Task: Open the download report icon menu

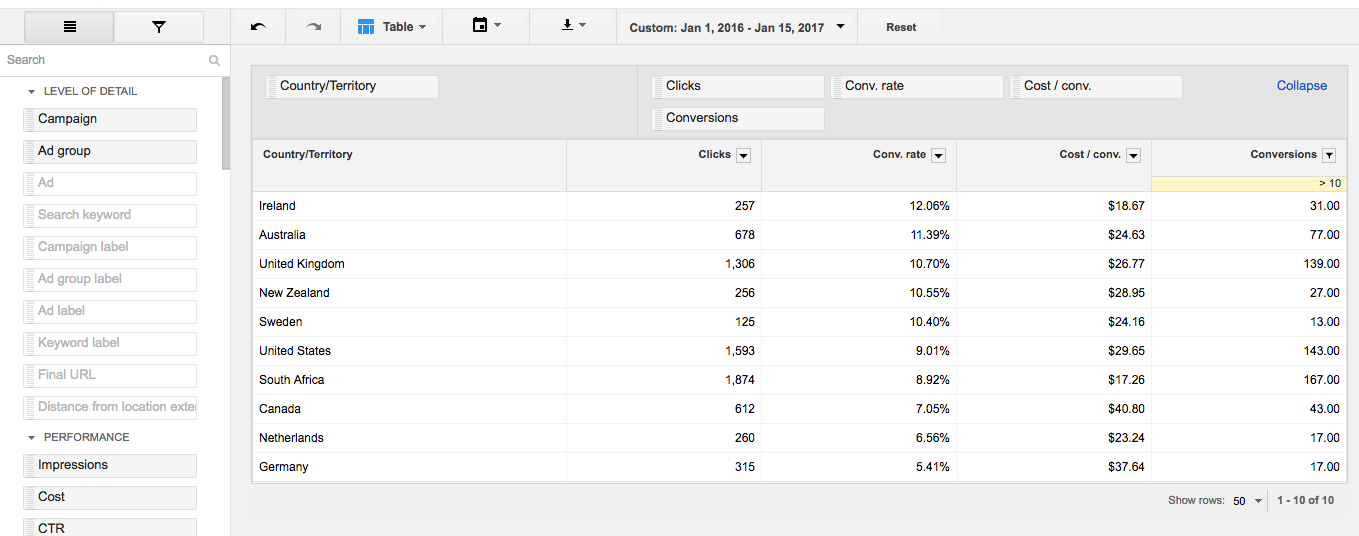Action: [573, 26]
